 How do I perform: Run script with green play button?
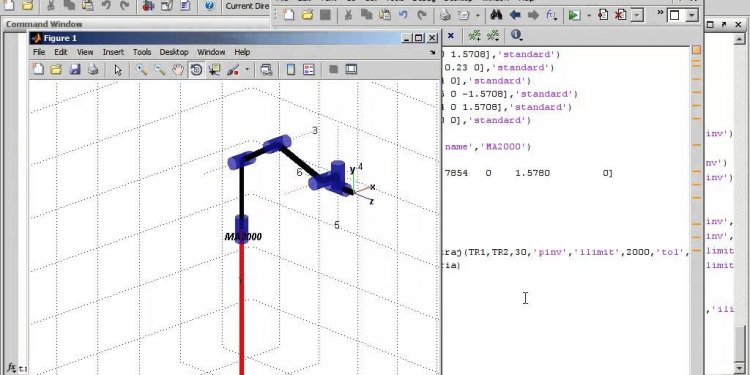[x=574, y=15]
